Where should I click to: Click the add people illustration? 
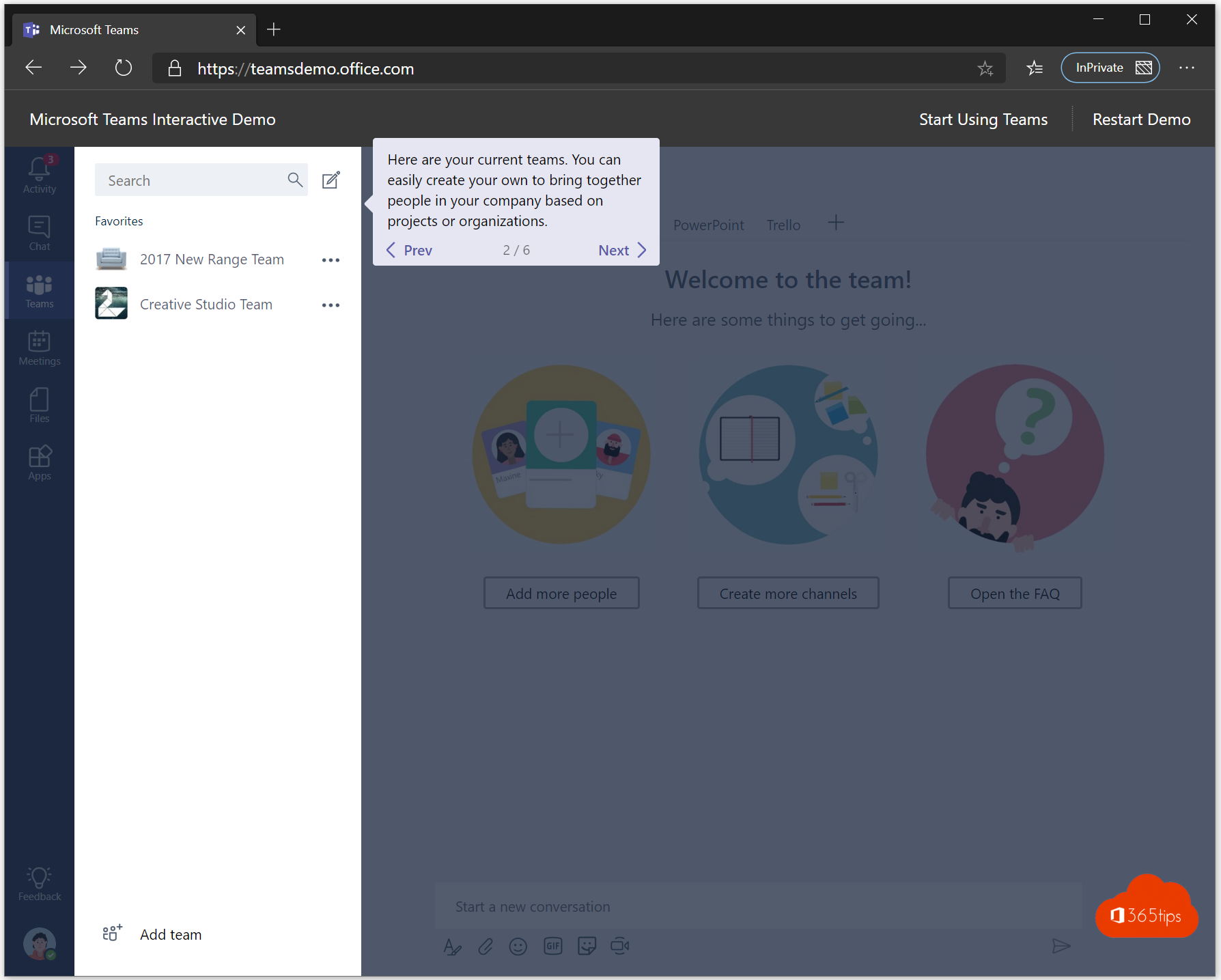[x=561, y=454]
